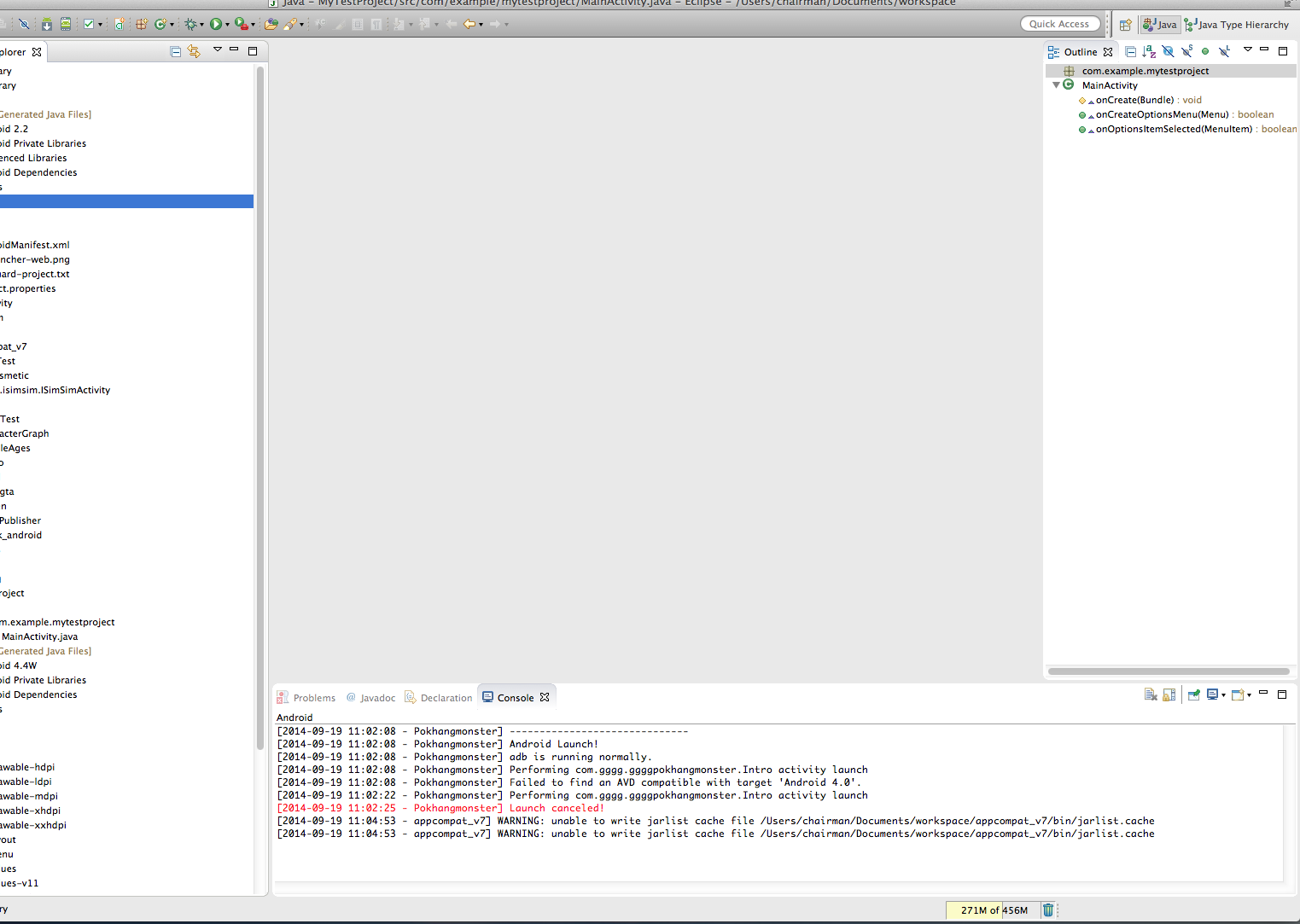Switch to the Javadoc tab

pyautogui.click(x=371, y=698)
